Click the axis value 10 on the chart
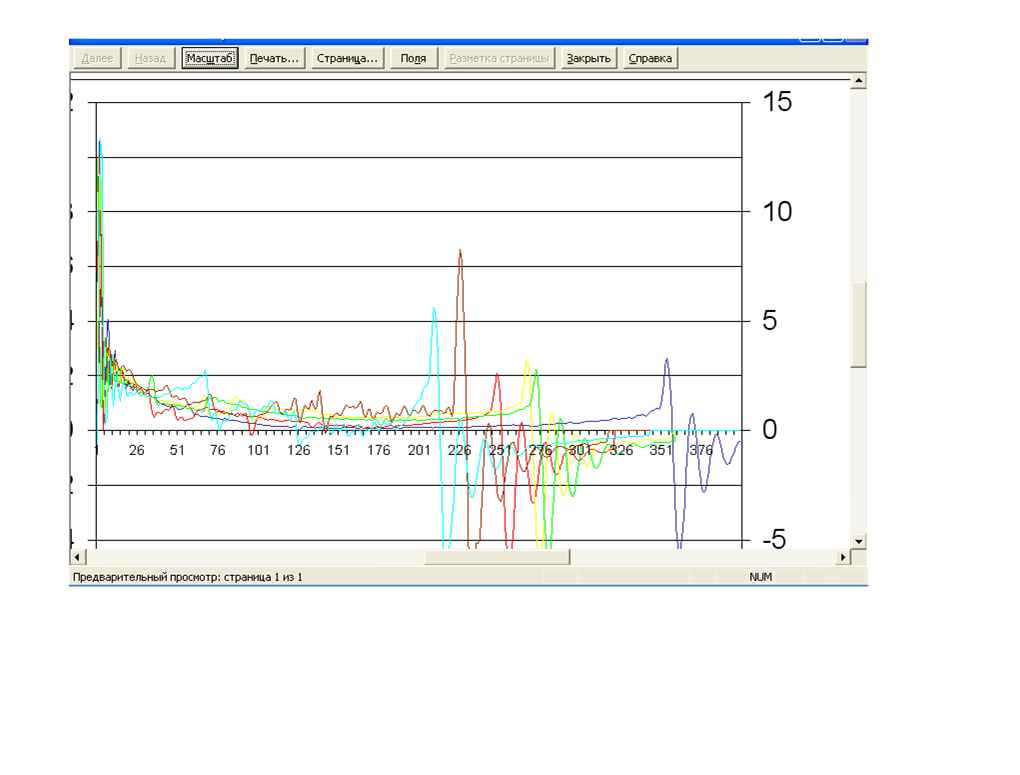Screen dimensions: 1020x775 (x=777, y=211)
